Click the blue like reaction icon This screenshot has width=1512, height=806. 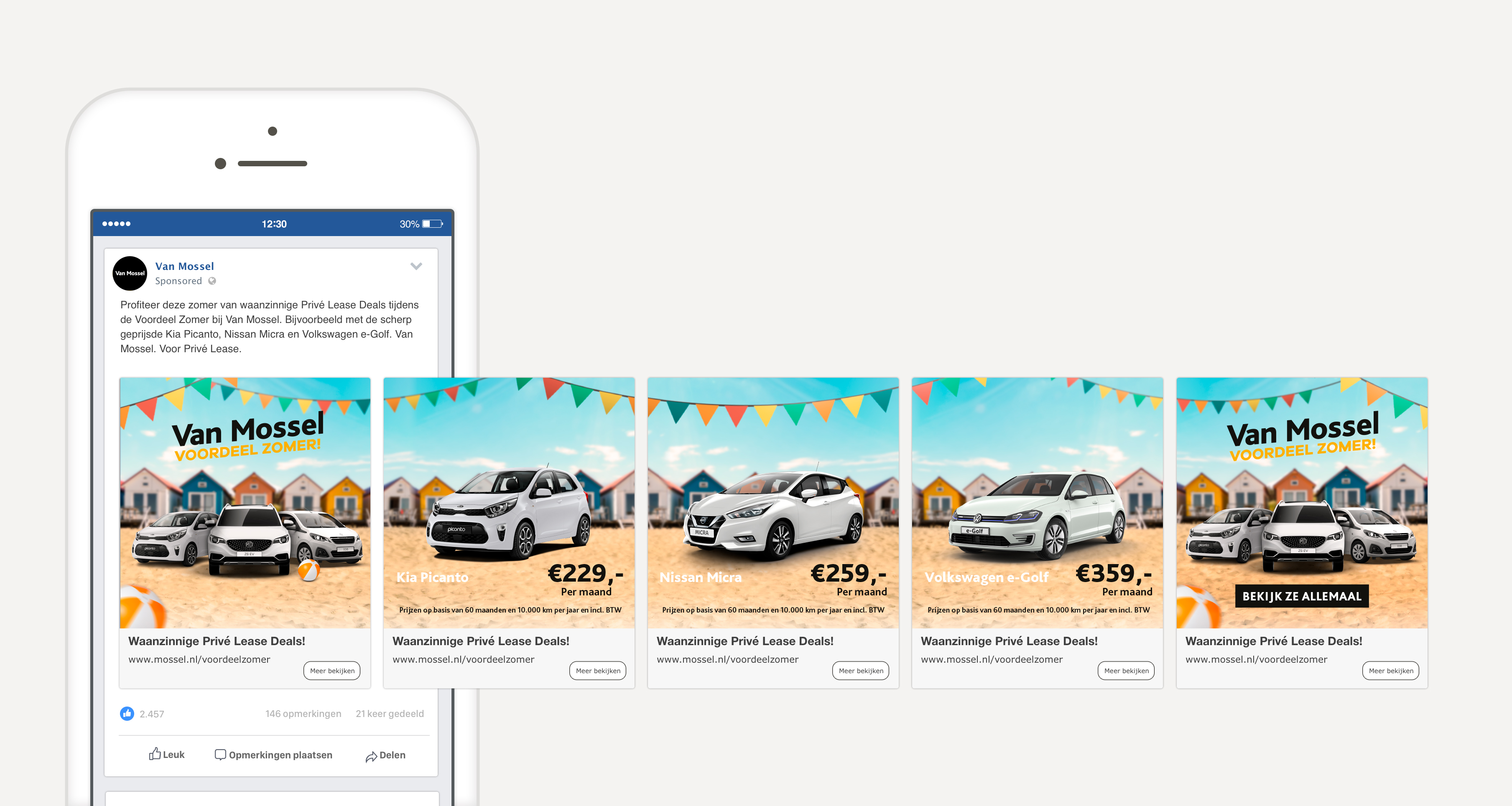click(127, 713)
